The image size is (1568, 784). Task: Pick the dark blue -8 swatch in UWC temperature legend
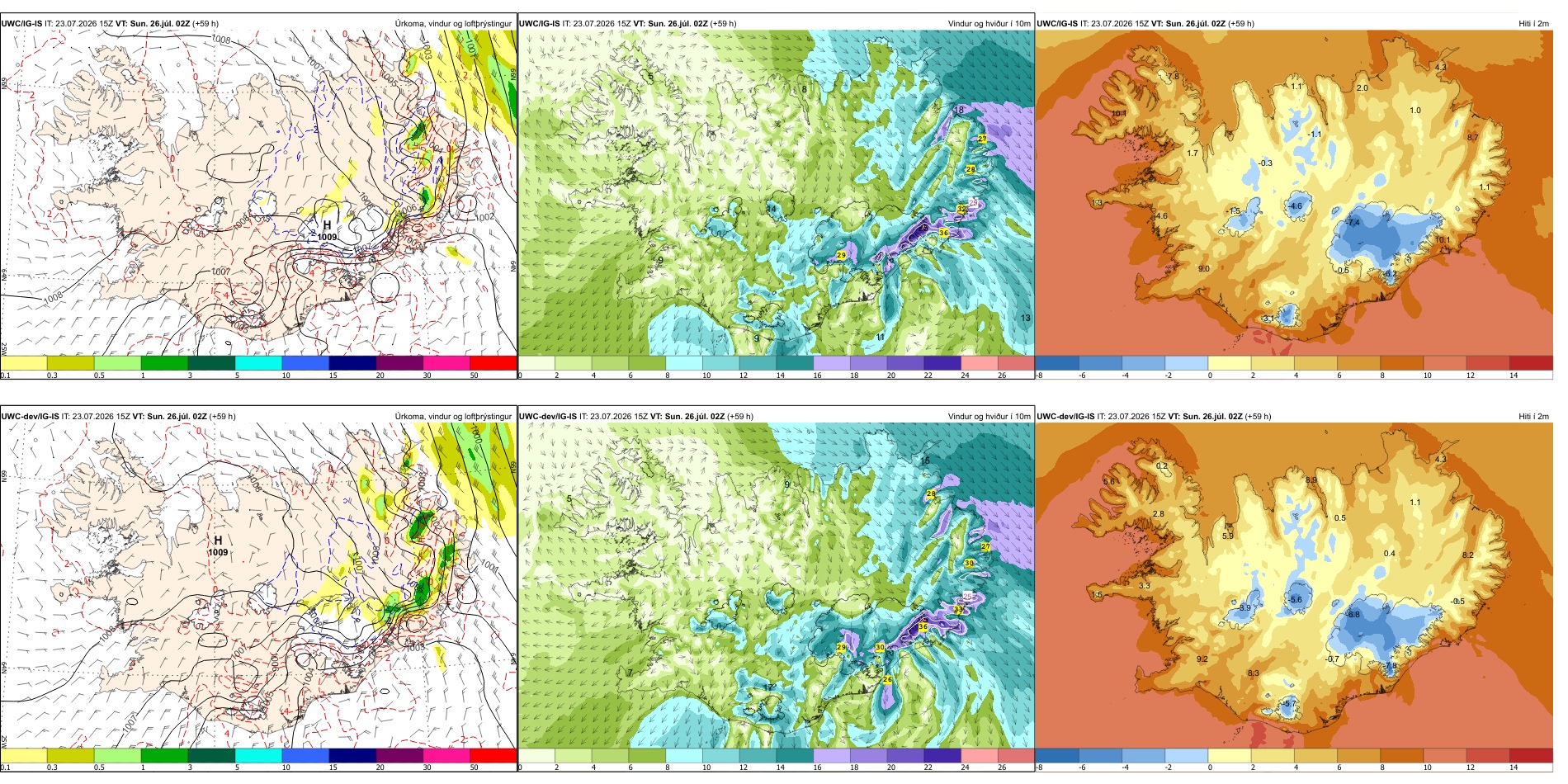click(x=1057, y=362)
